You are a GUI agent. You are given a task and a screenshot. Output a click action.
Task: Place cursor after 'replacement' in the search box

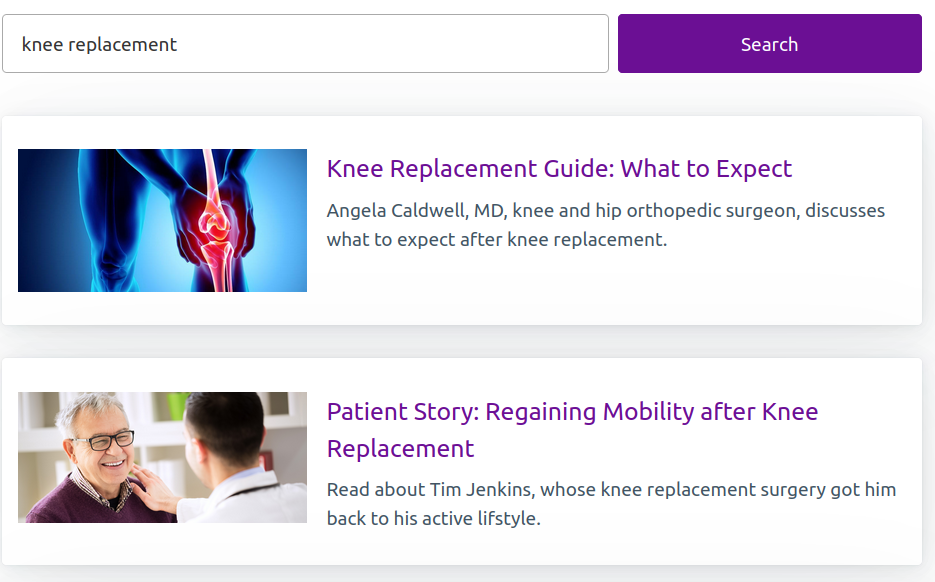pyautogui.click(x=178, y=44)
